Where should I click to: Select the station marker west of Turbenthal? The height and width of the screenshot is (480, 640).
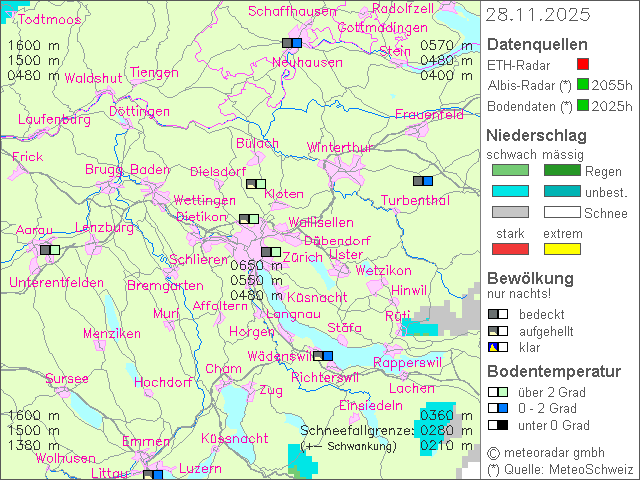423,181
